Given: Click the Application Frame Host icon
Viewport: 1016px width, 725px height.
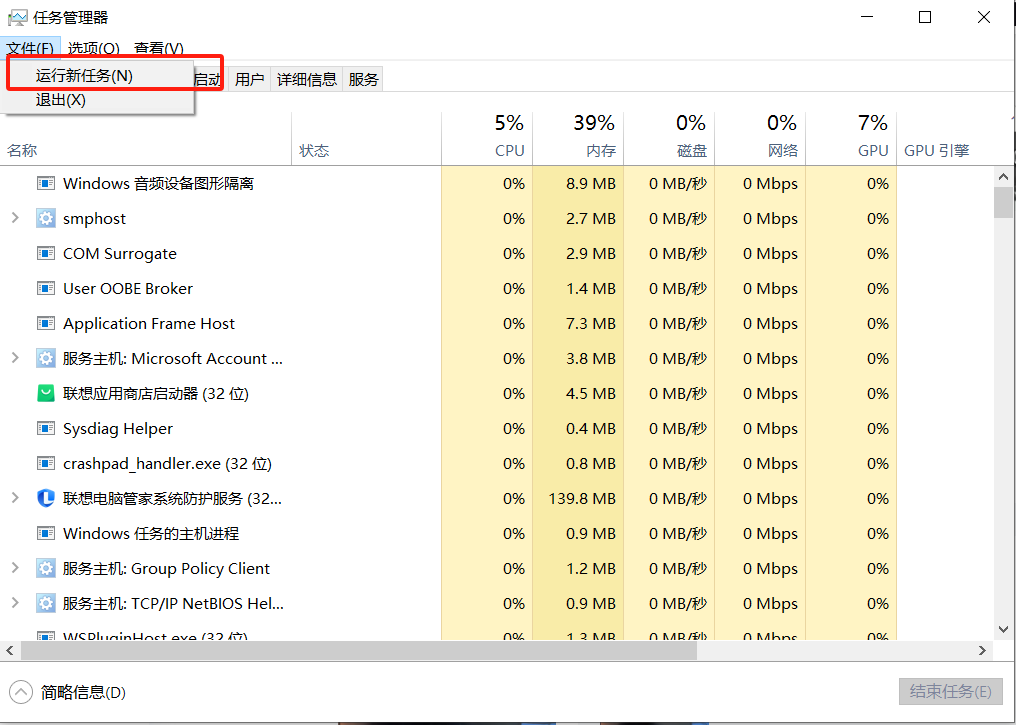Looking at the screenshot, I should pos(45,323).
